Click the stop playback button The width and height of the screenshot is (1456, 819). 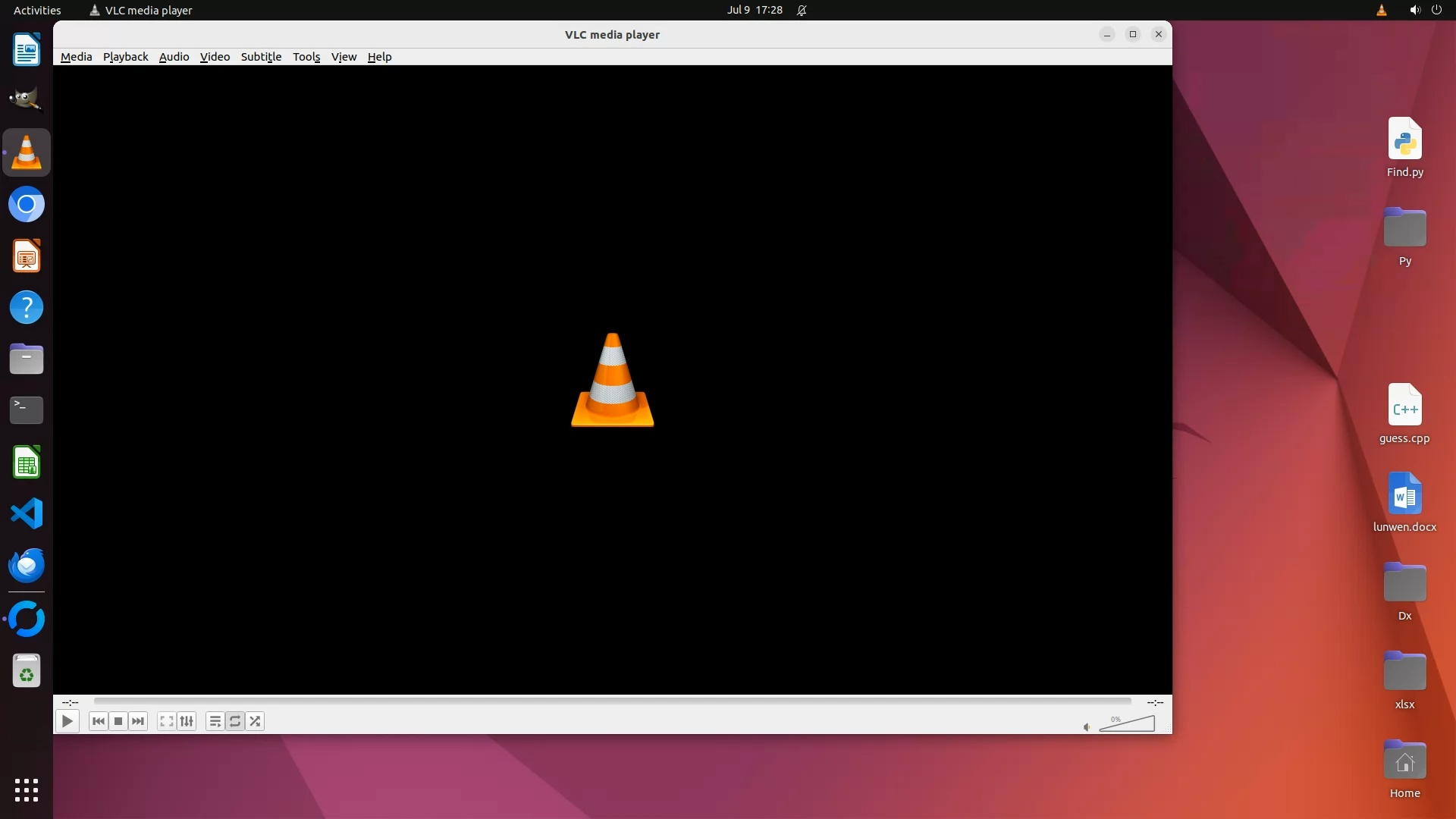118,721
